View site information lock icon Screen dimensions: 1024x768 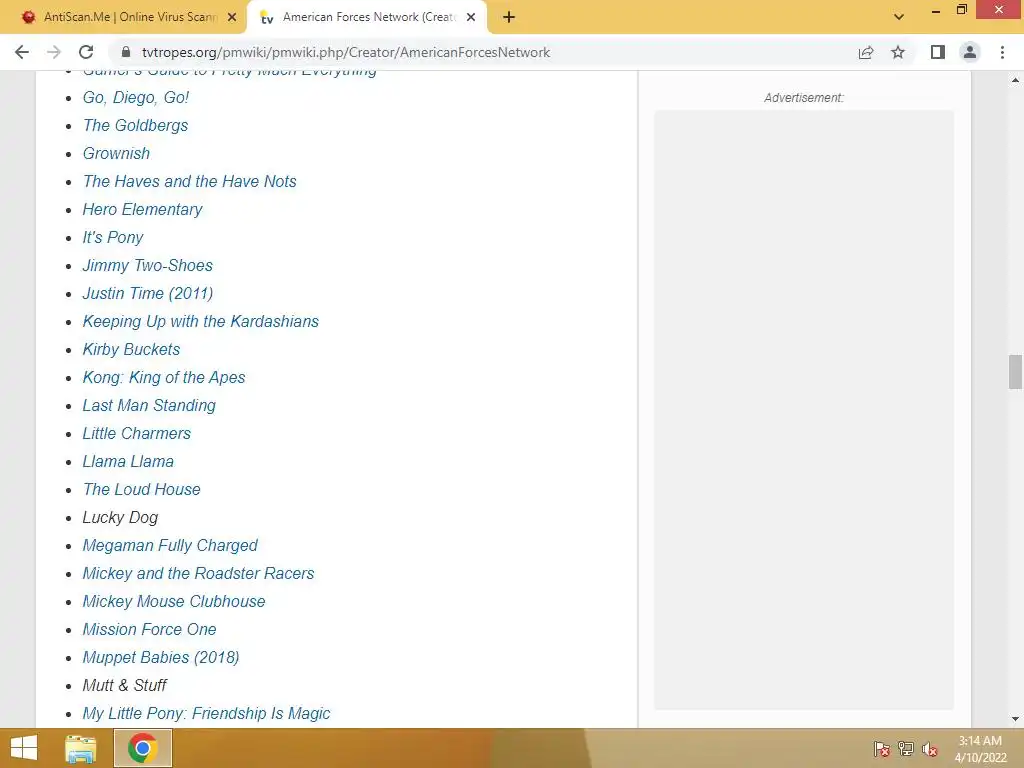coord(126,52)
